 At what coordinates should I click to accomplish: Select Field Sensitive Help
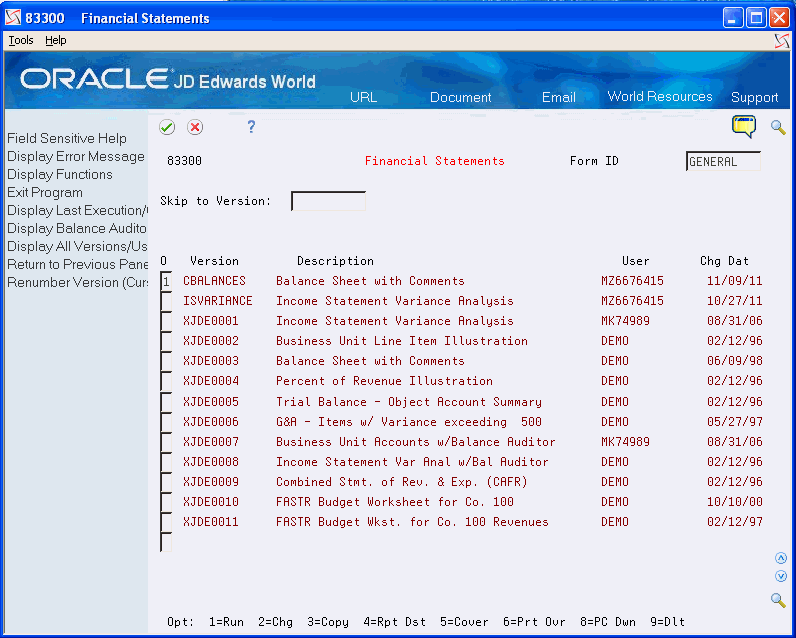67,138
